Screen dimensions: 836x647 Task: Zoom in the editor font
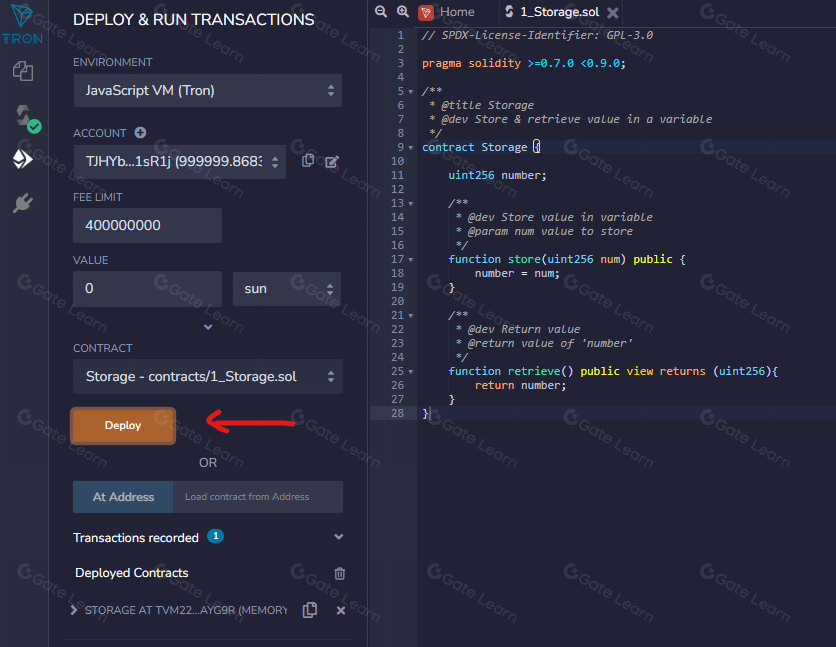pos(402,12)
